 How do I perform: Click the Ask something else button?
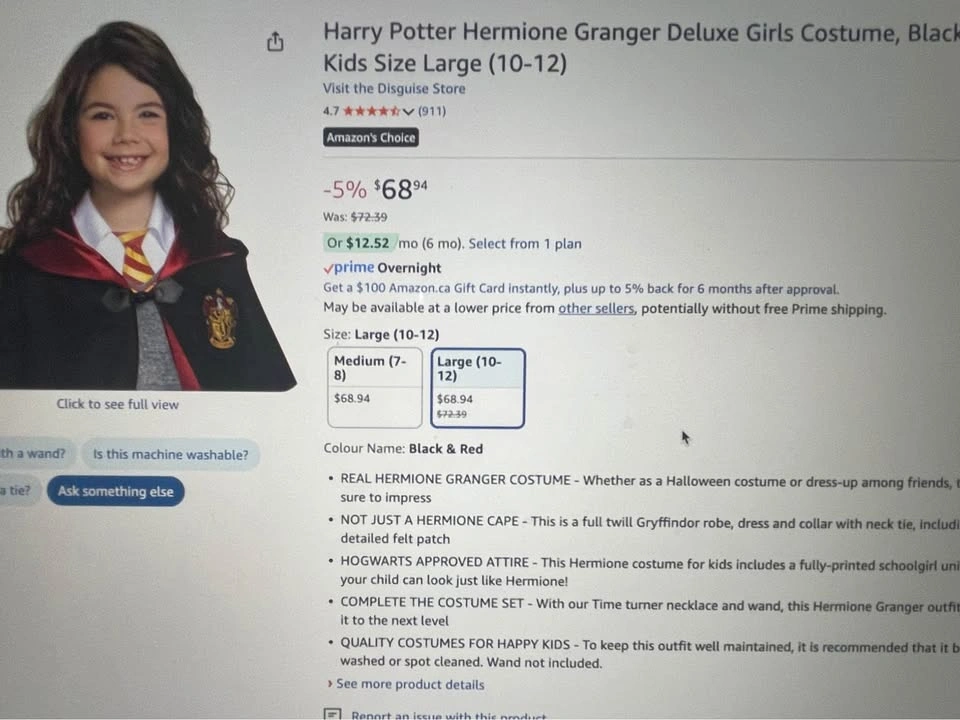116,491
